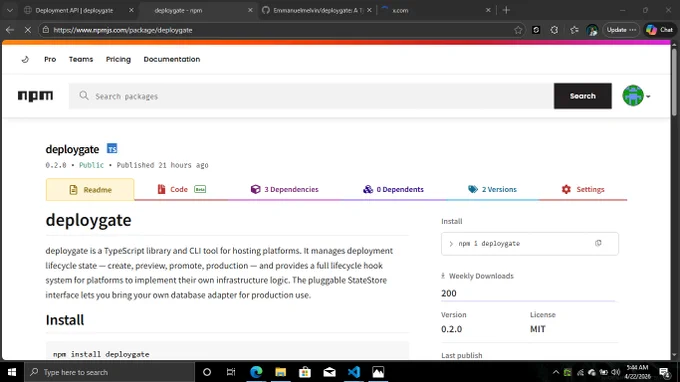The image size is (680, 382).
Task: Open the 3 Dependencies tab
Action: (x=284, y=189)
